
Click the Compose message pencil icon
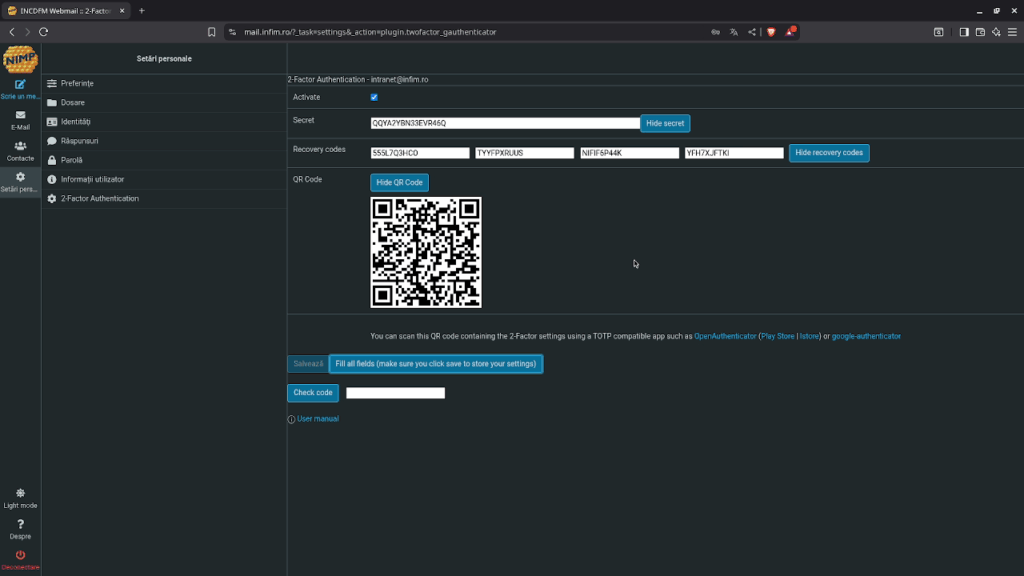click(20, 84)
